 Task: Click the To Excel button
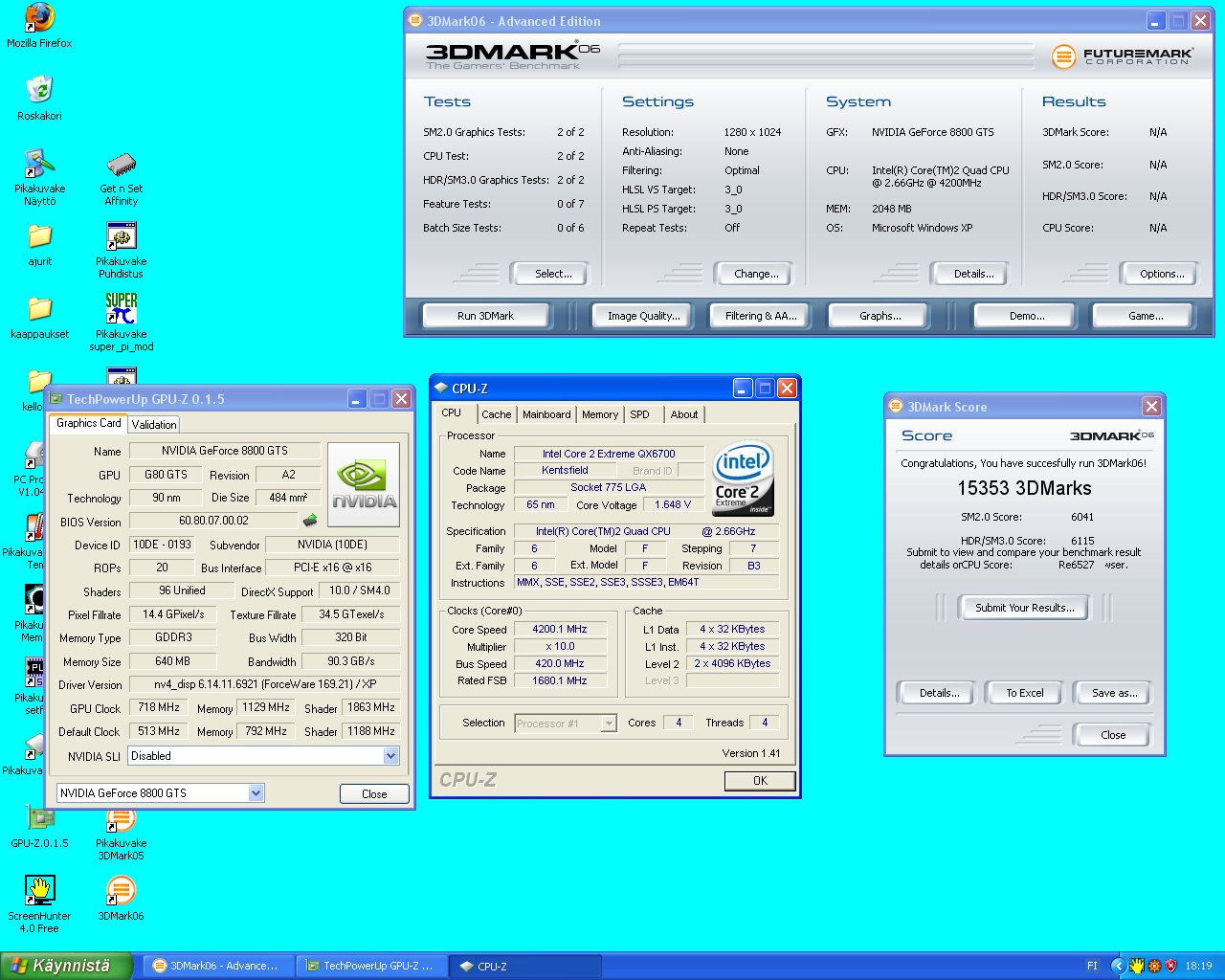[1024, 693]
